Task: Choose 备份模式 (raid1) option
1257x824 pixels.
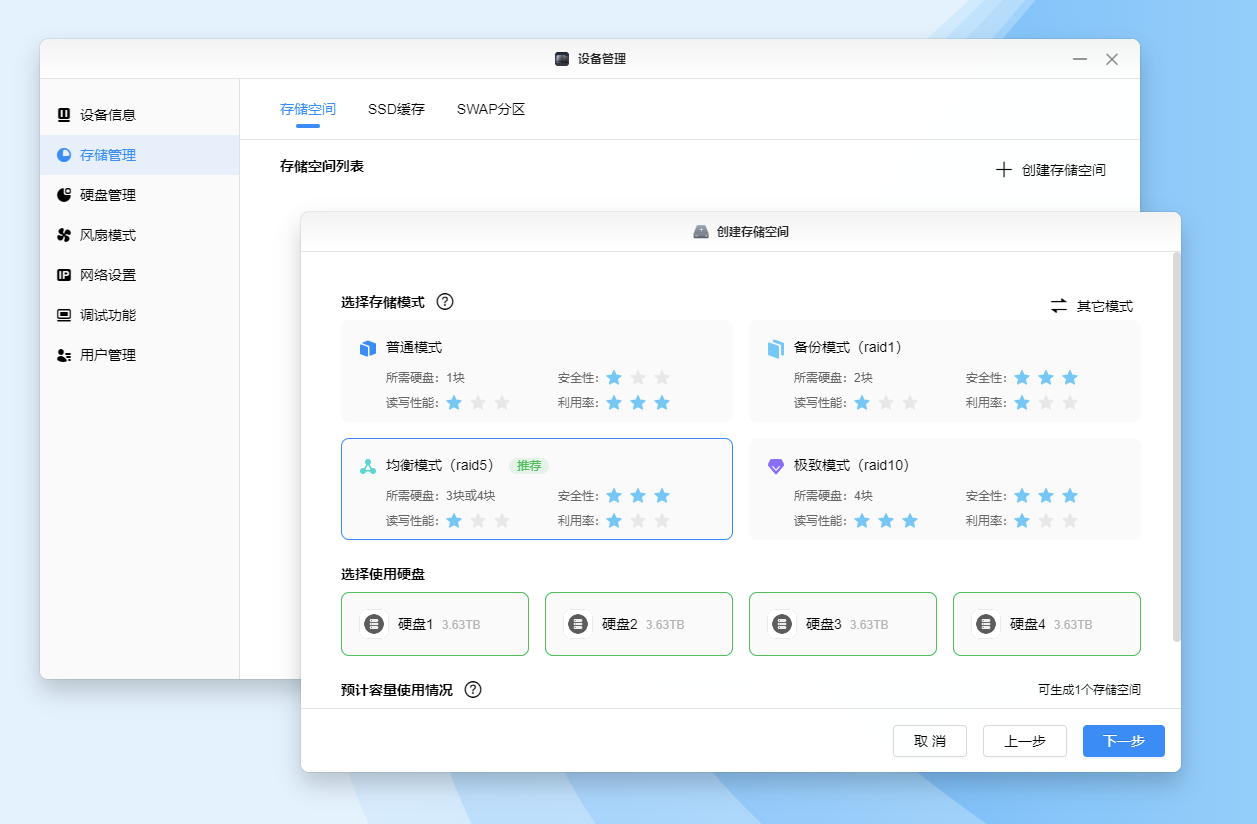Action: [944, 371]
